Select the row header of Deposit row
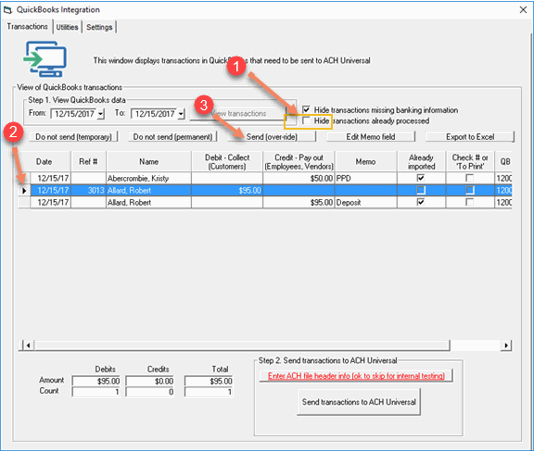534x451 pixels. click(24, 203)
